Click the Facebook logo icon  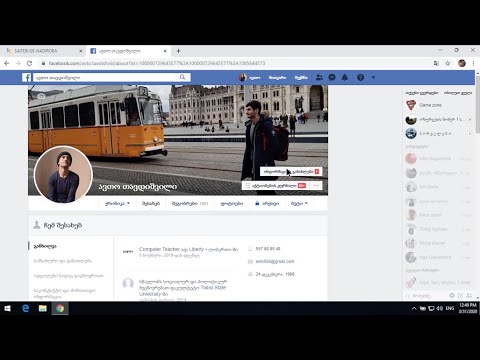(27, 78)
